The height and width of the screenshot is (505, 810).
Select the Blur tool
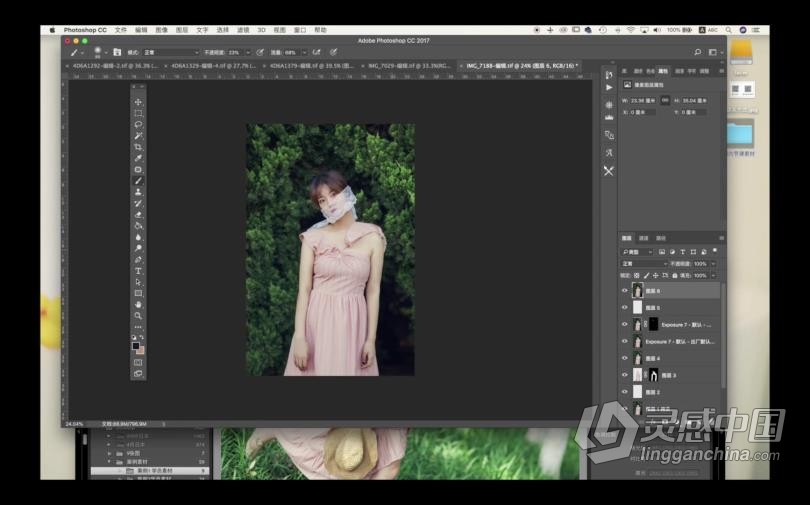pos(138,237)
